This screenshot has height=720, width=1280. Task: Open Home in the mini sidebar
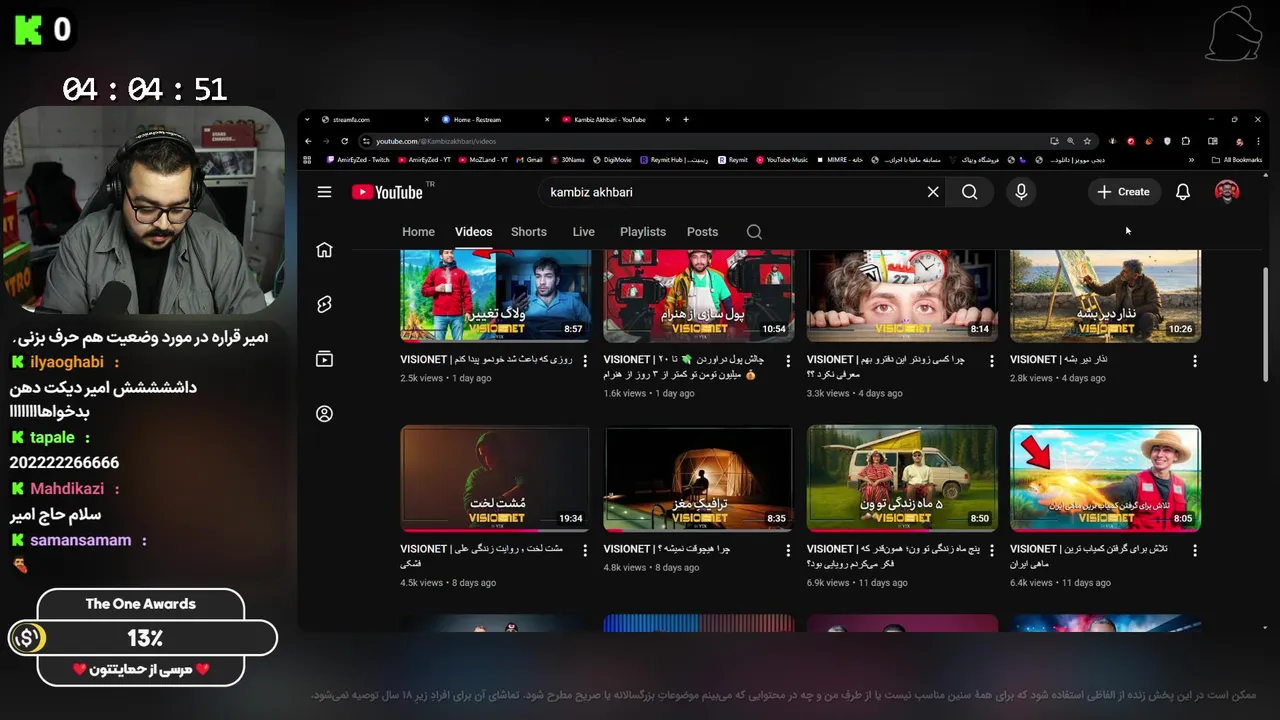pos(324,250)
